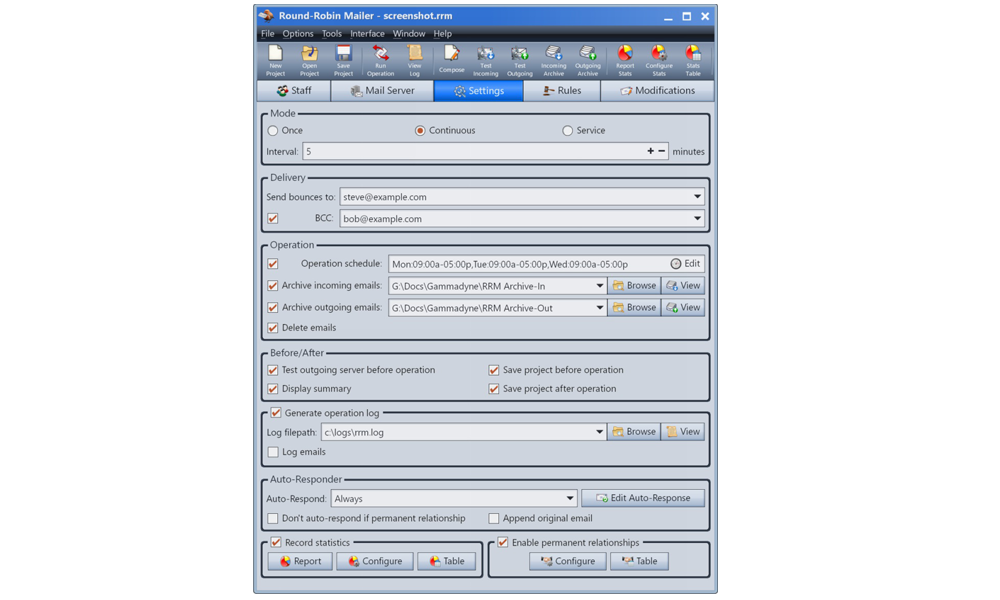1000x600 pixels.
Task: Open the Auto-Respond Always dropdown
Action: (569, 498)
